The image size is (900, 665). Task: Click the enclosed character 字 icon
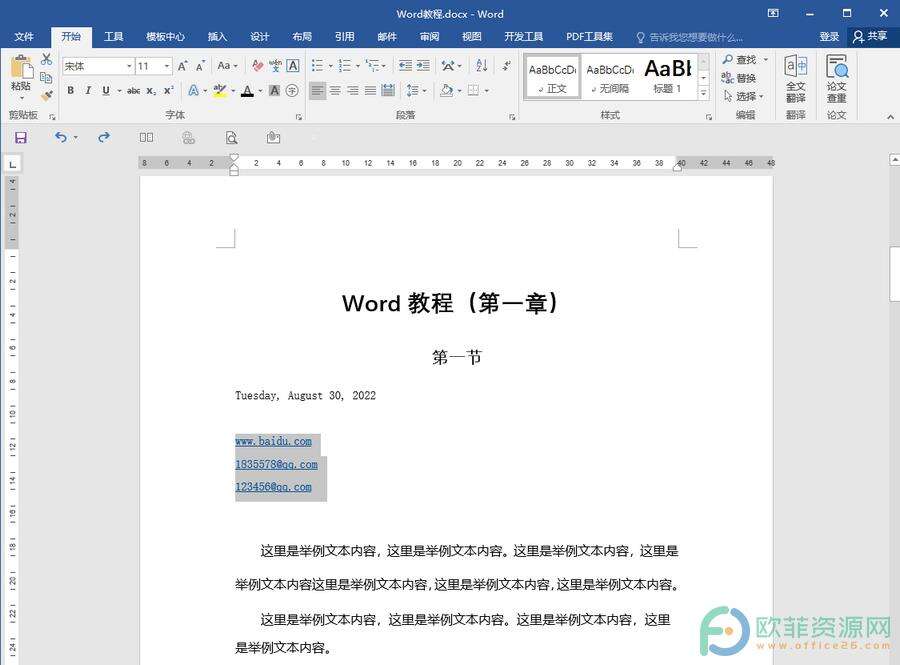click(292, 91)
